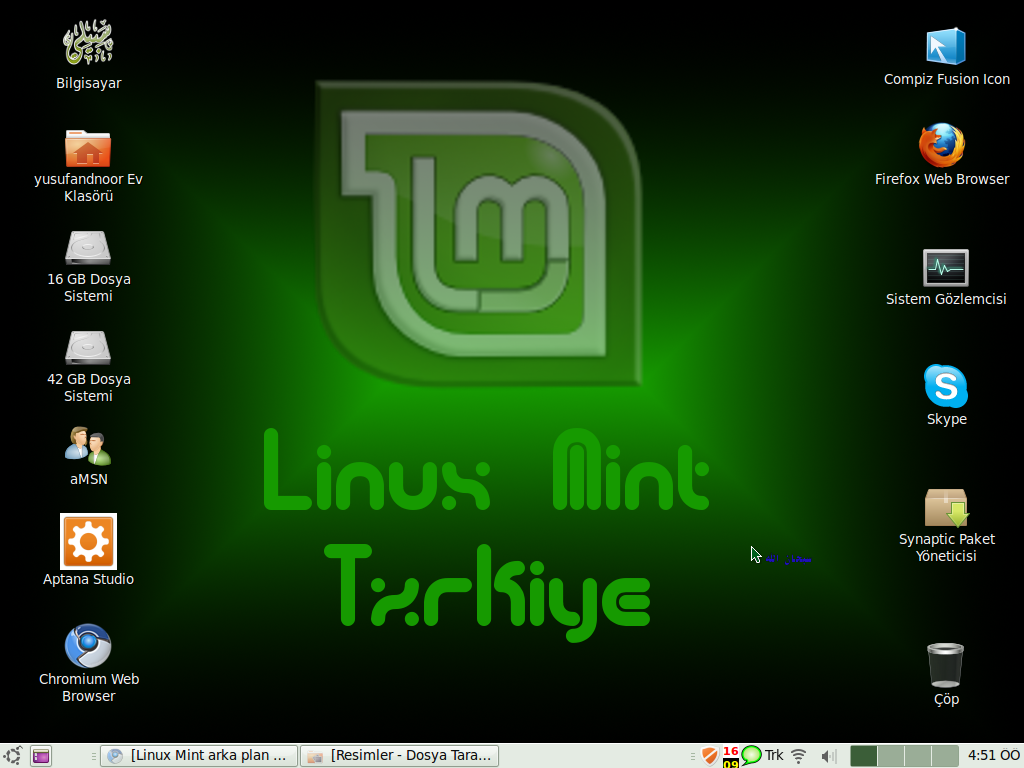
Task: Click the volume speaker tray icon
Action: (828, 756)
